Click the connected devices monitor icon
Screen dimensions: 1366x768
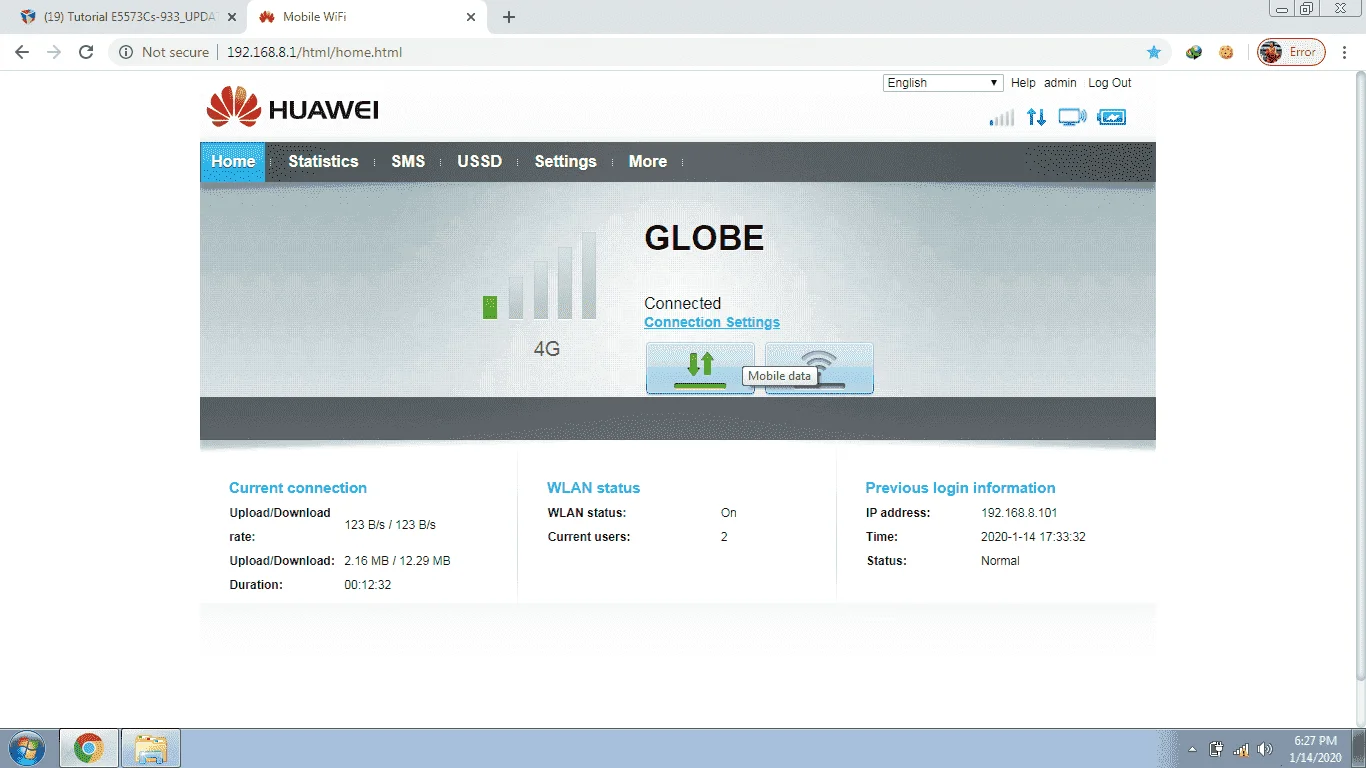click(1072, 117)
